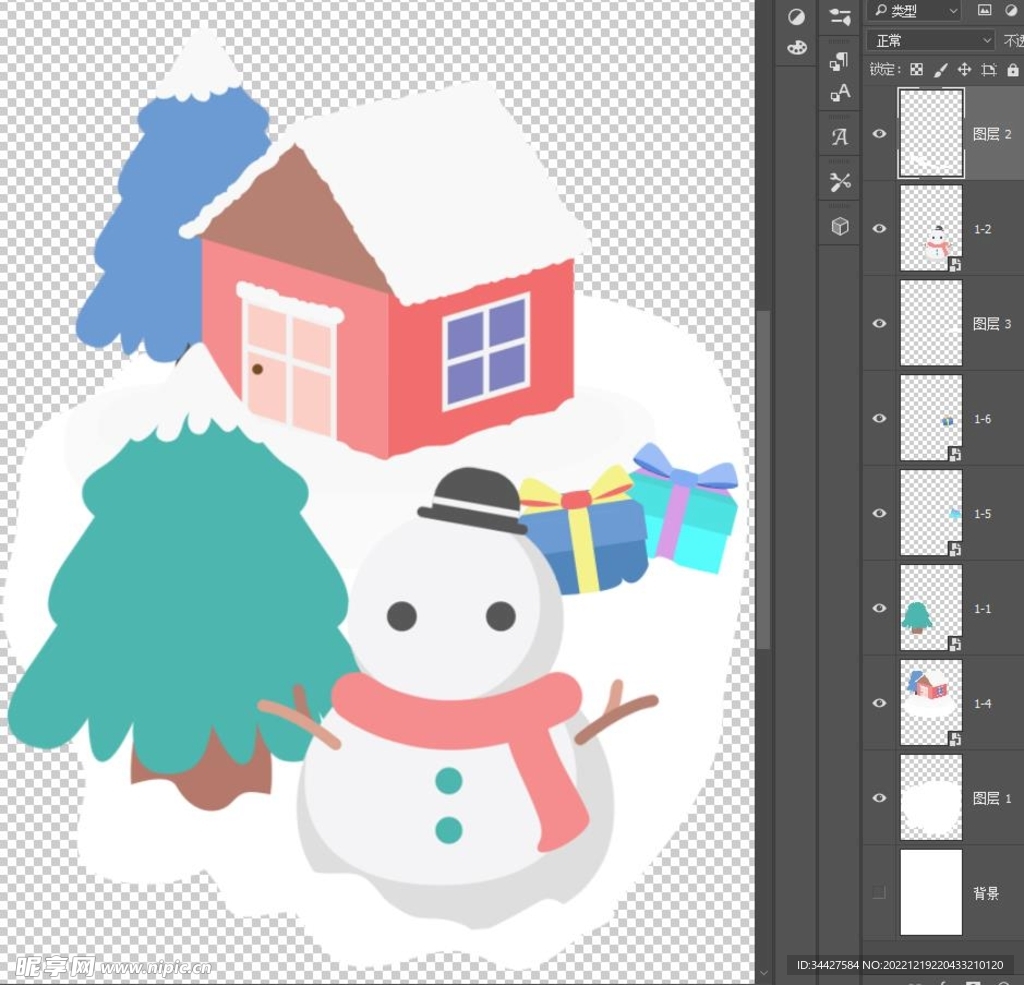This screenshot has width=1024, height=985.
Task: Open the 正常 blend mode dropdown
Action: [930, 41]
